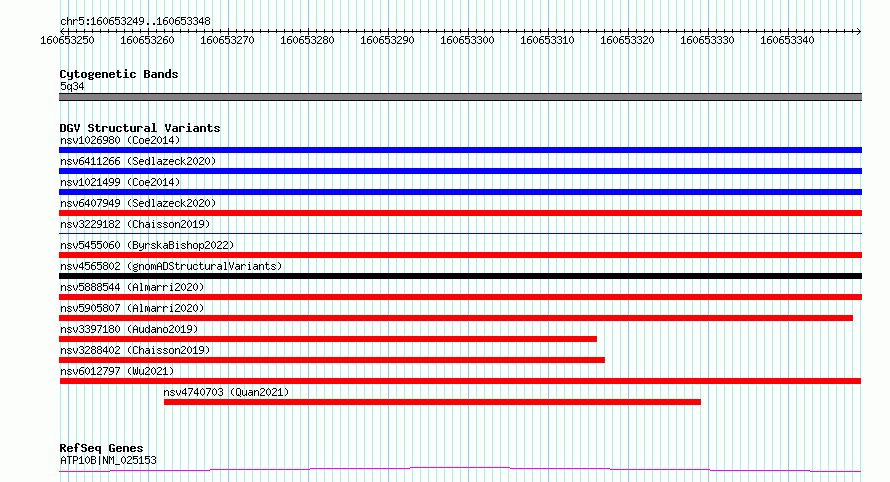Select the red bar for nsv3288402
The height and width of the screenshot is (482, 890).
point(332,360)
